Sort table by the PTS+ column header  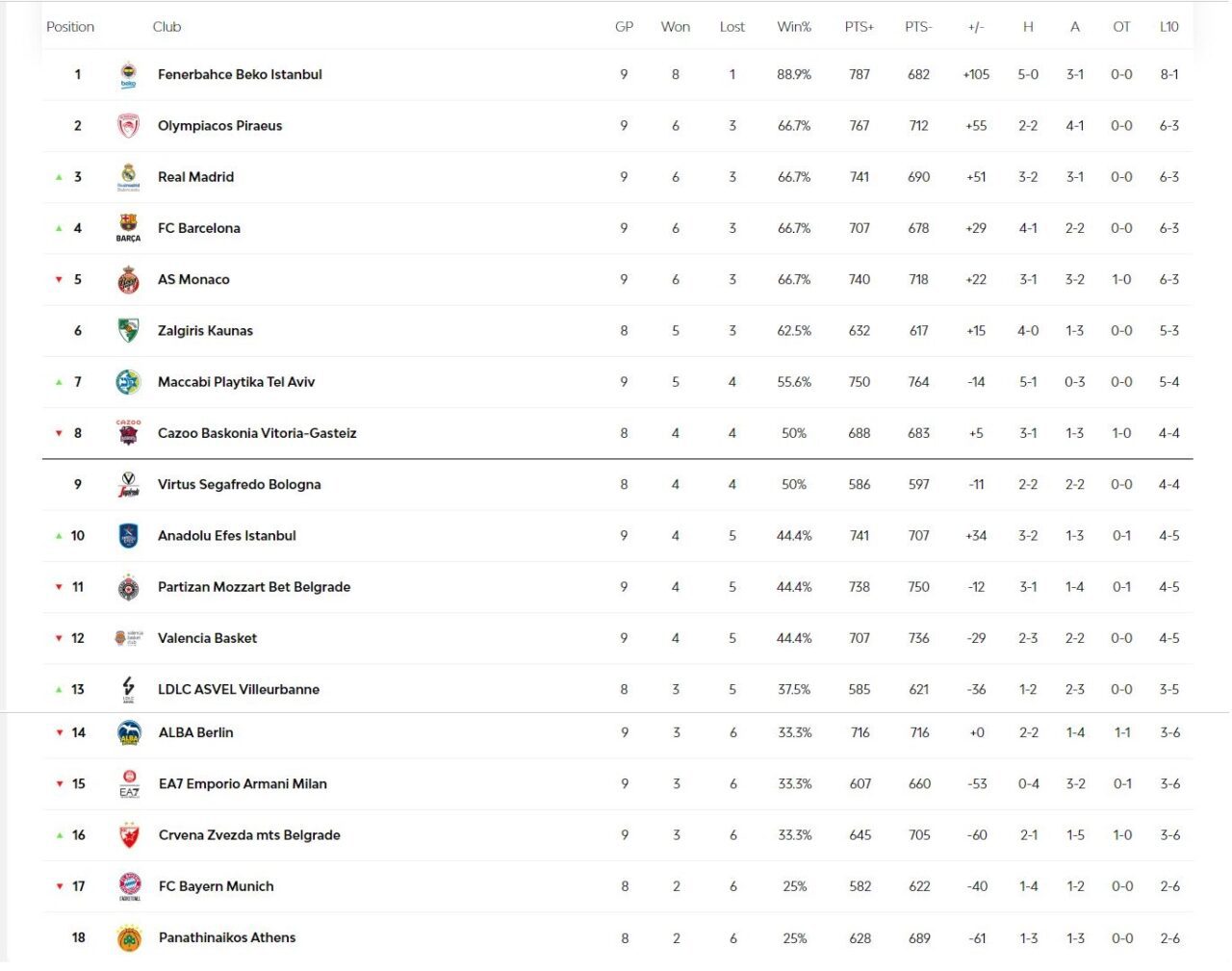[859, 27]
